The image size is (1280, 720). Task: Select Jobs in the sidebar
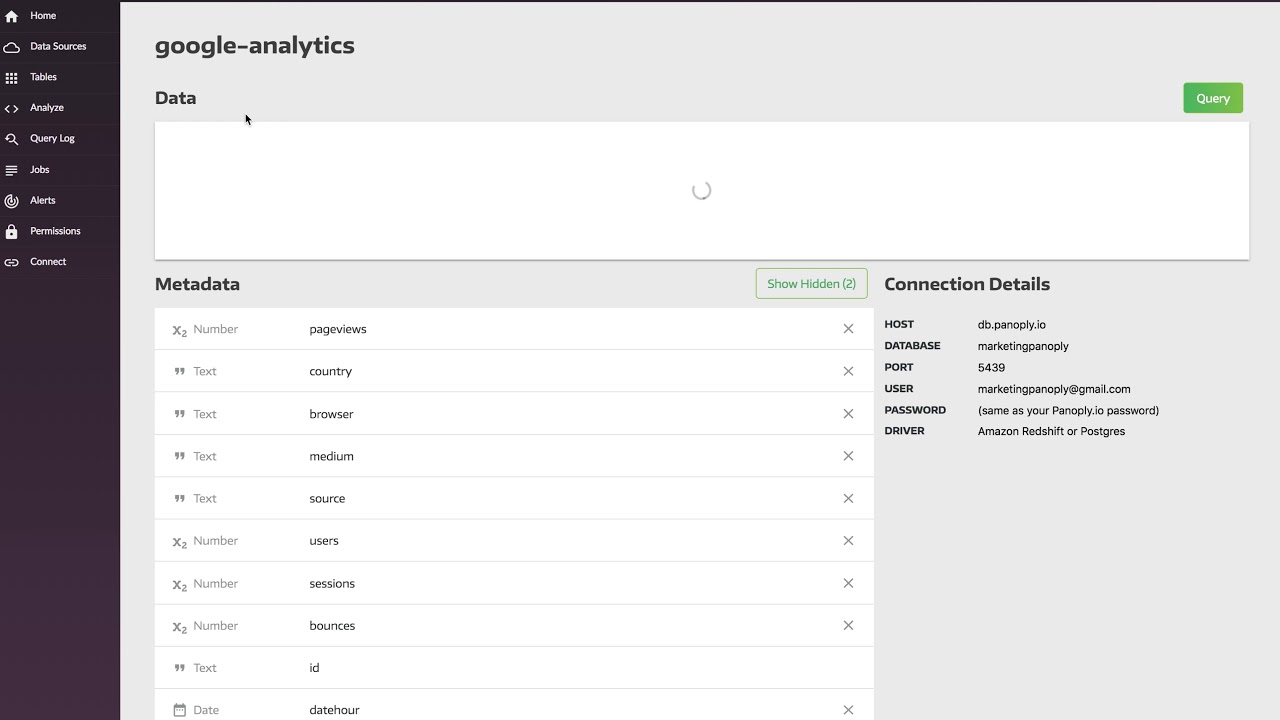click(39, 170)
